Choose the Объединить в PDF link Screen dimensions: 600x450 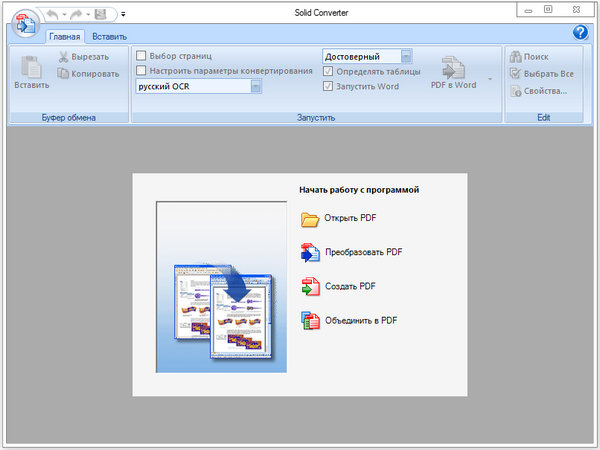coord(361,320)
